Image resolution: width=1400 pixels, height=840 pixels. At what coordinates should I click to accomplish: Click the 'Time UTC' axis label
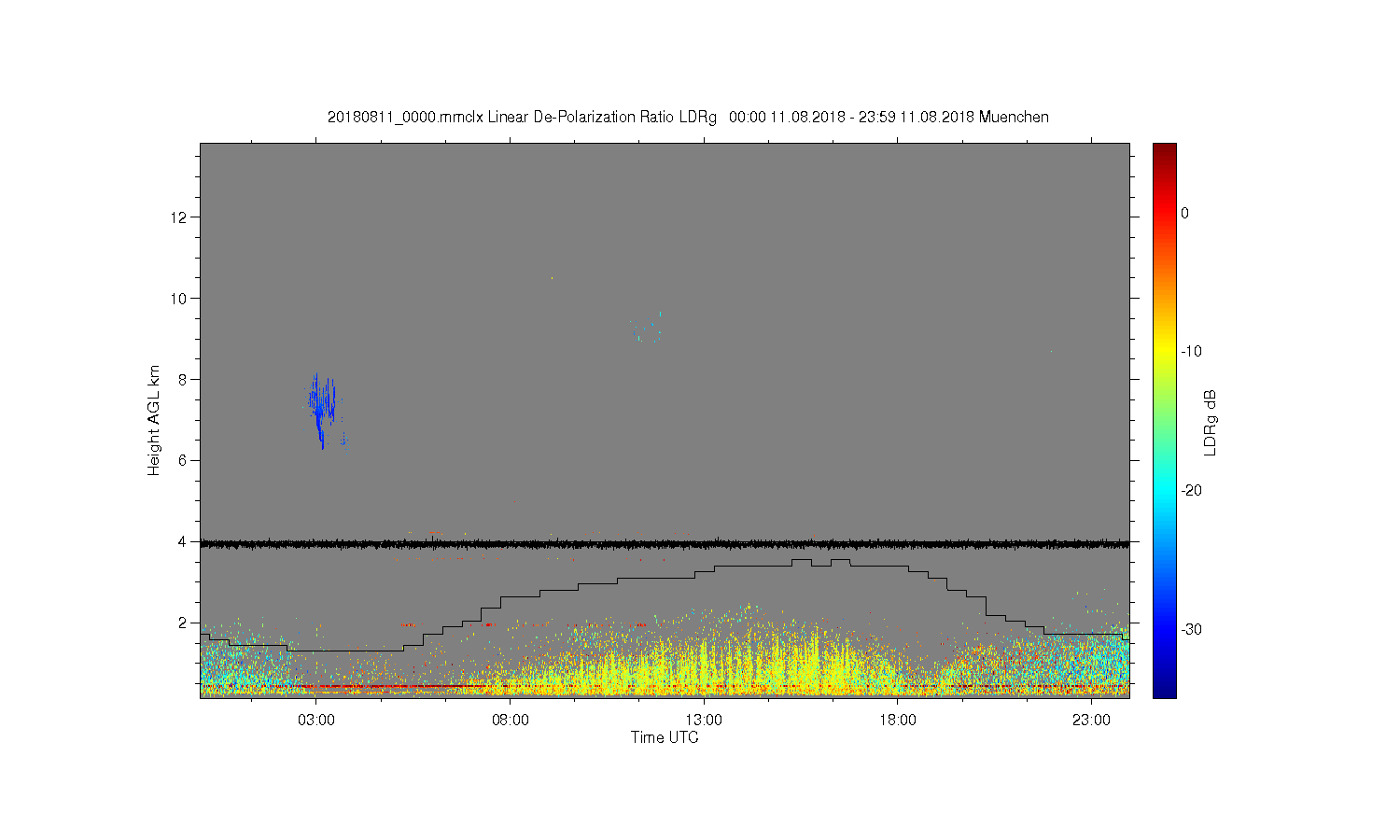(x=665, y=737)
